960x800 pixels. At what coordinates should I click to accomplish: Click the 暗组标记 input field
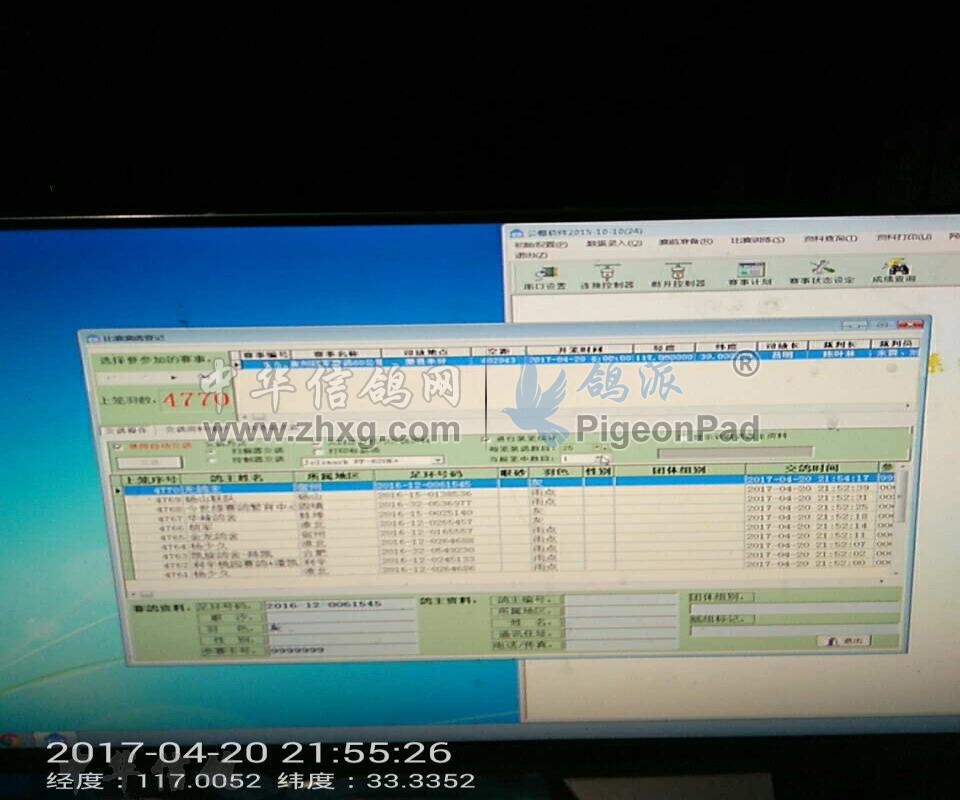pyautogui.click(x=794, y=630)
